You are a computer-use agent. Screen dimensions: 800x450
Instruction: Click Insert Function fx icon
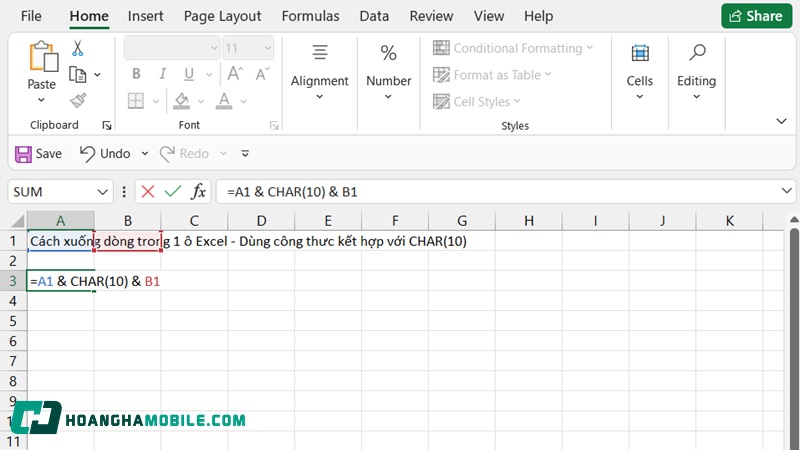198,192
